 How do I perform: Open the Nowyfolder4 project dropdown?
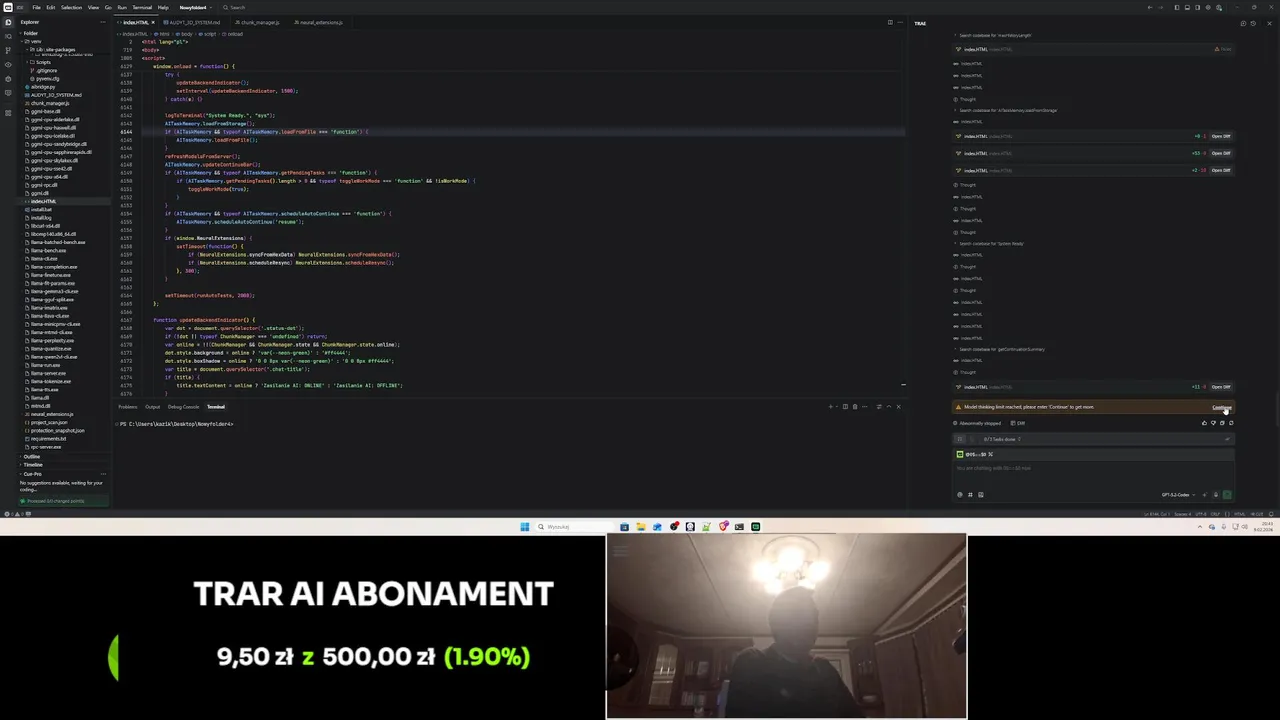click(196, 7)
